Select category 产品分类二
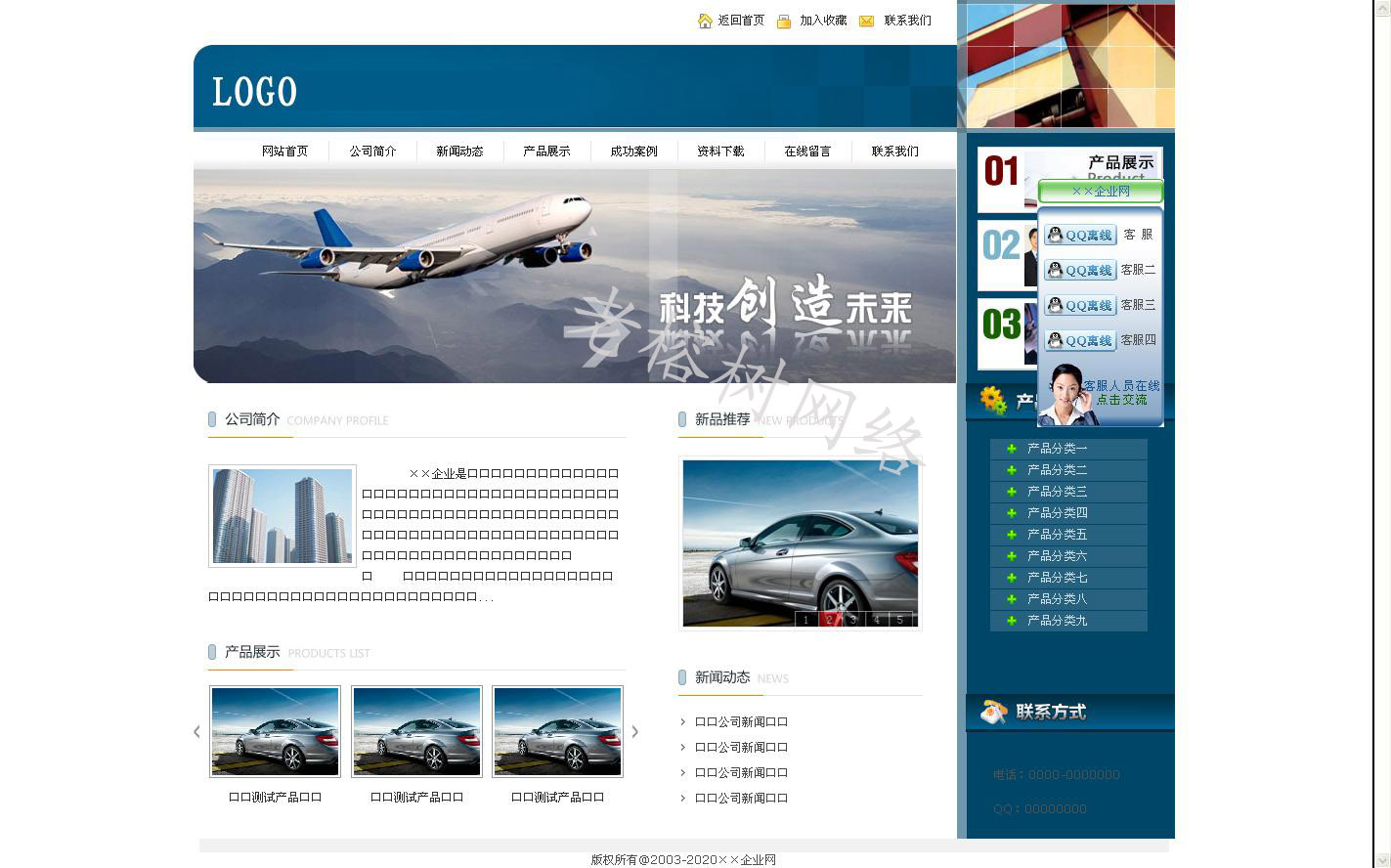Viewport: 1391px width, 868px height. (x=1057, y=470)
